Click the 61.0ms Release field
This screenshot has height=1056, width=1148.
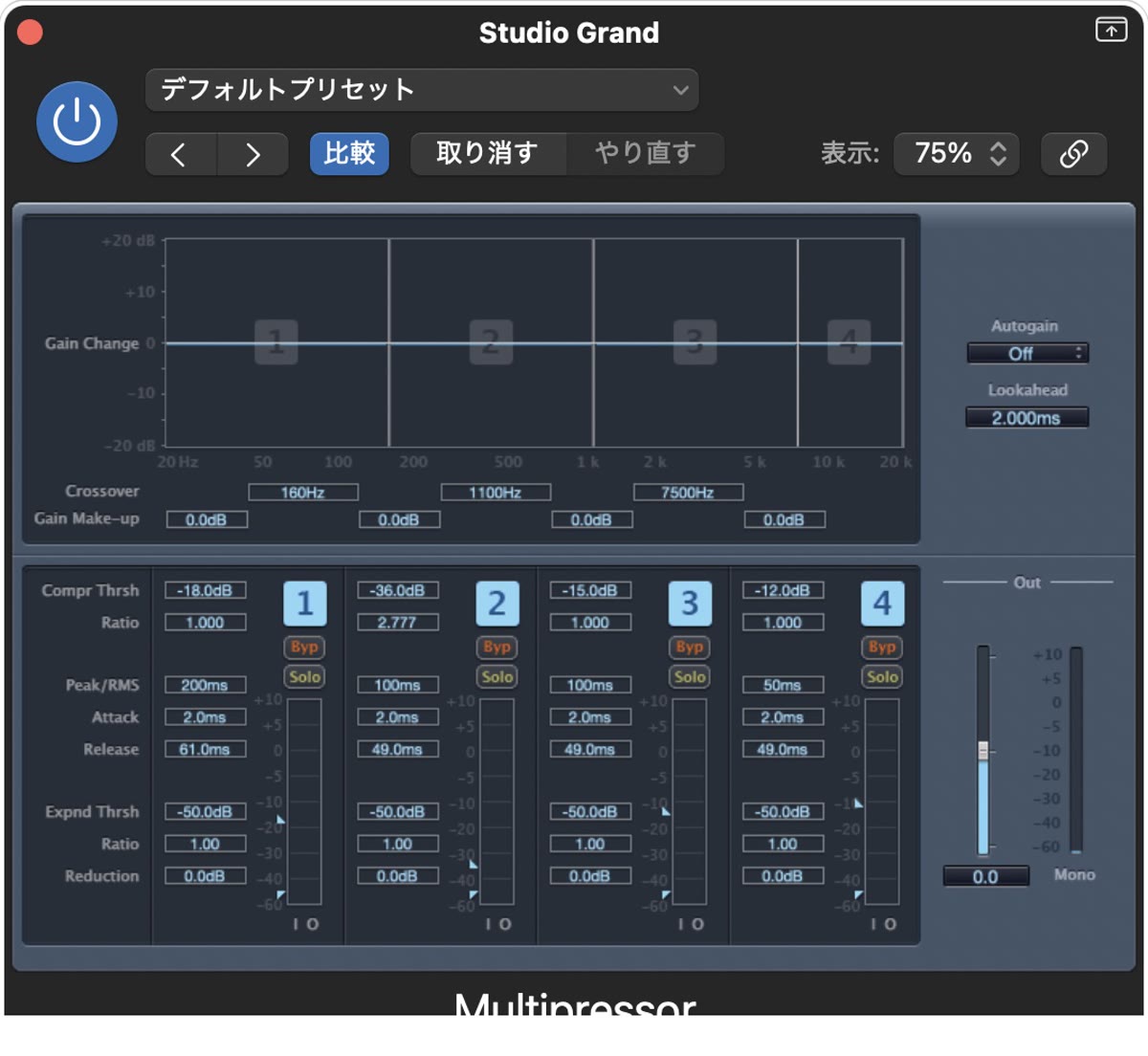[x=205, y=749]
